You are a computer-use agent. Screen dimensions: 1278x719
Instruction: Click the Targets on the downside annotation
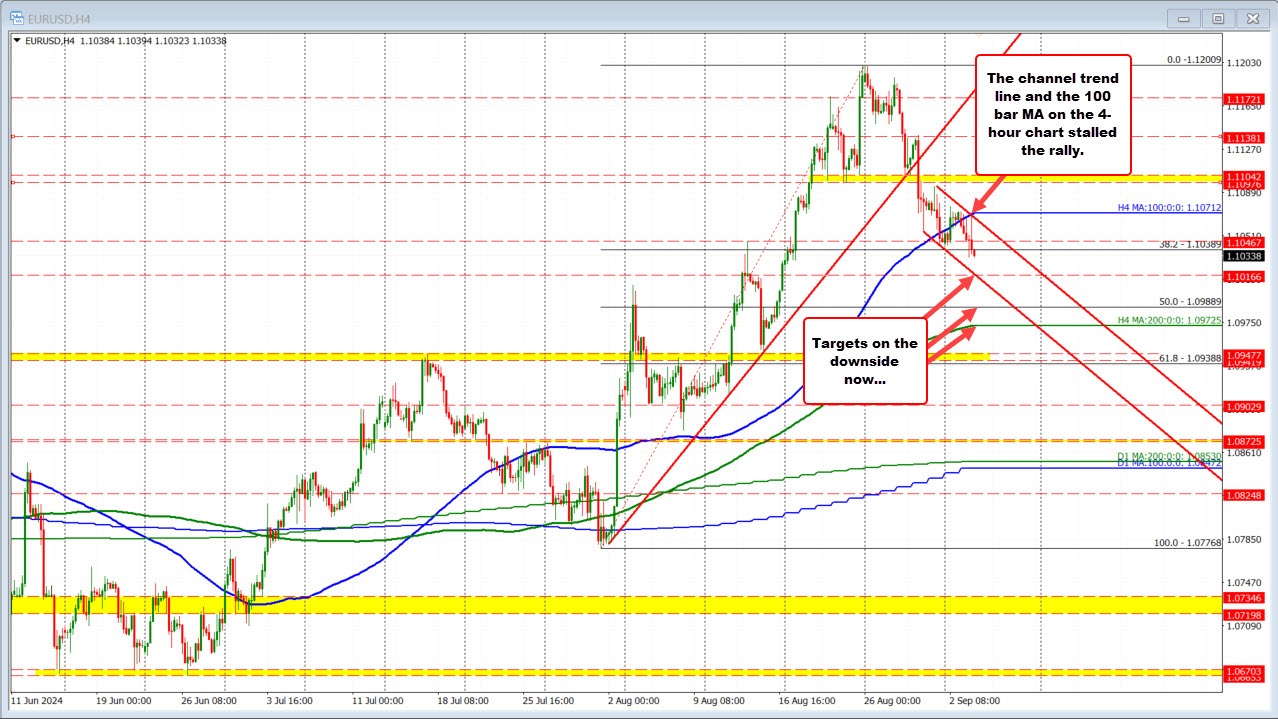[x=864, y=361]
